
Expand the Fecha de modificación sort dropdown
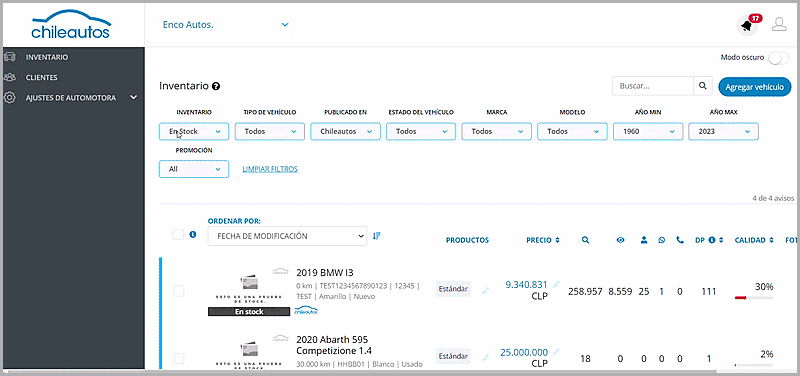pyautogui.click(x=287, y=236)
